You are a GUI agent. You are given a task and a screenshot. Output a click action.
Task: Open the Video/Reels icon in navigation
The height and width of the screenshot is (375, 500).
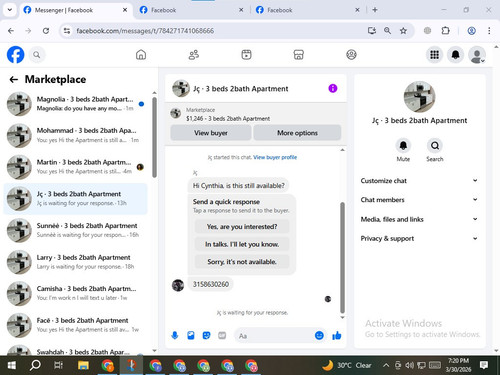(x=246, y=55)
